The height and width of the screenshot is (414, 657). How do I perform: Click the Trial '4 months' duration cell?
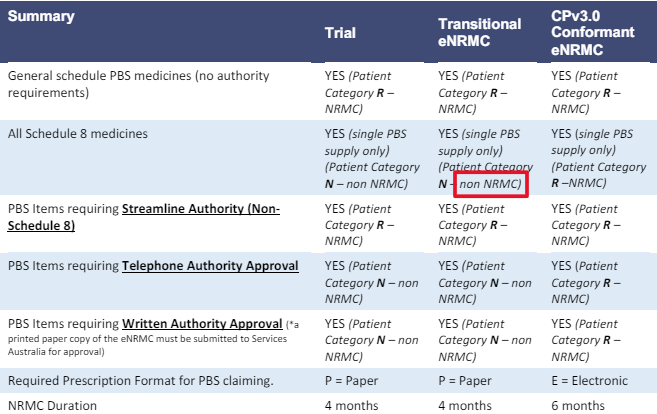click(351, 406)
